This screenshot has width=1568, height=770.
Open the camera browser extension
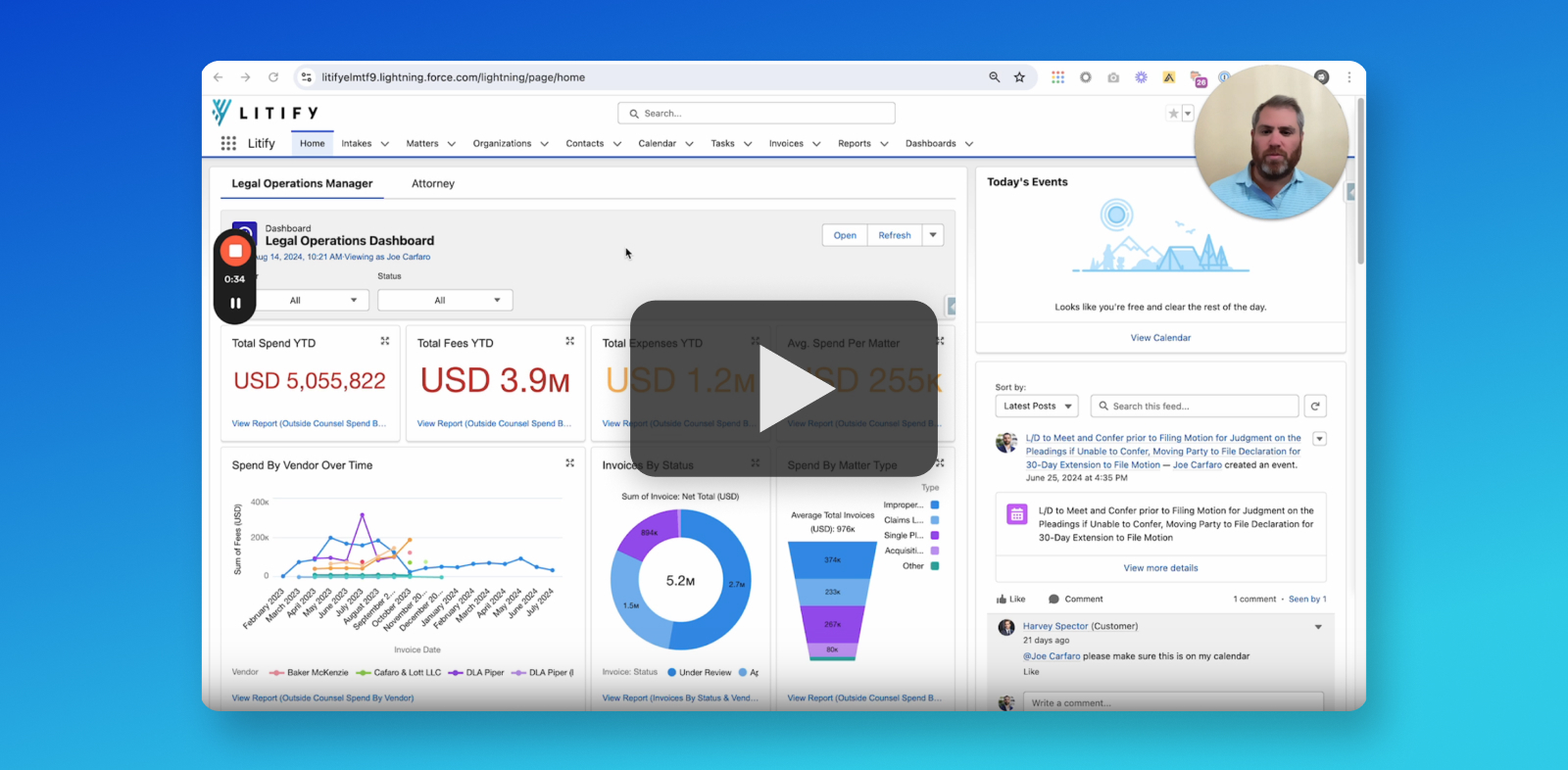point(1113,77)
